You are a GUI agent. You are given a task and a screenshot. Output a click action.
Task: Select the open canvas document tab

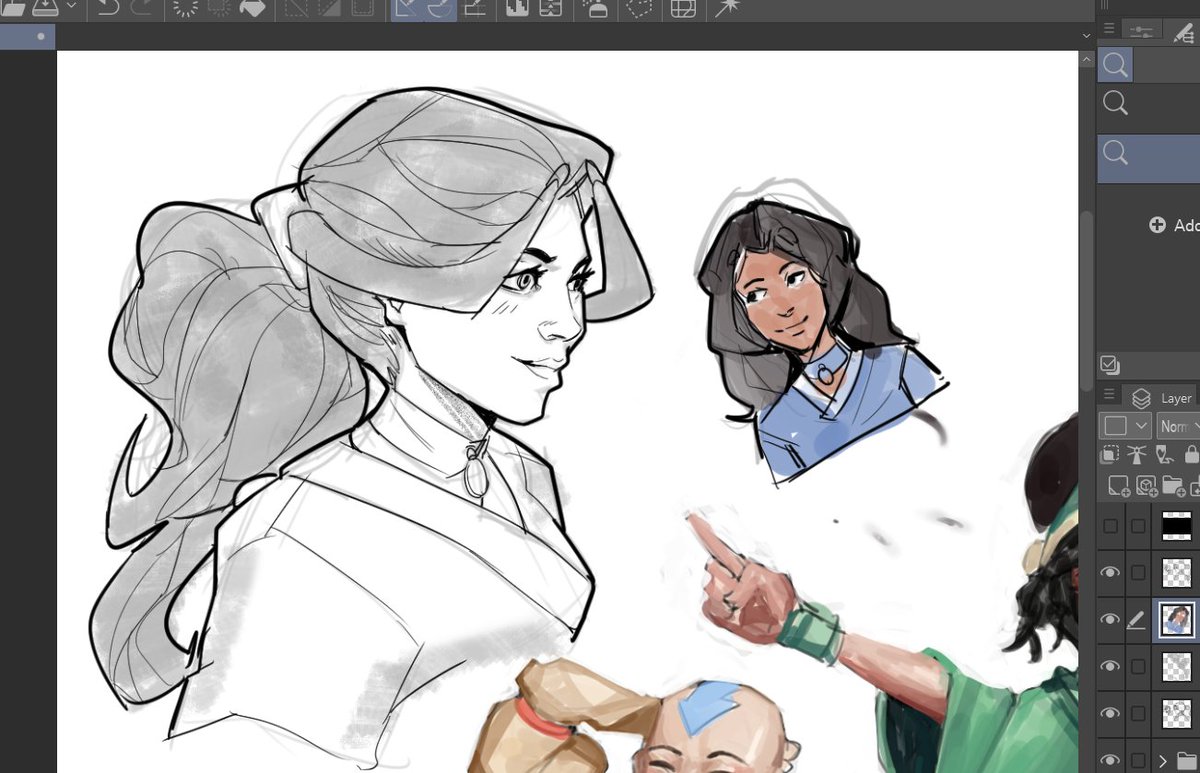27,37
